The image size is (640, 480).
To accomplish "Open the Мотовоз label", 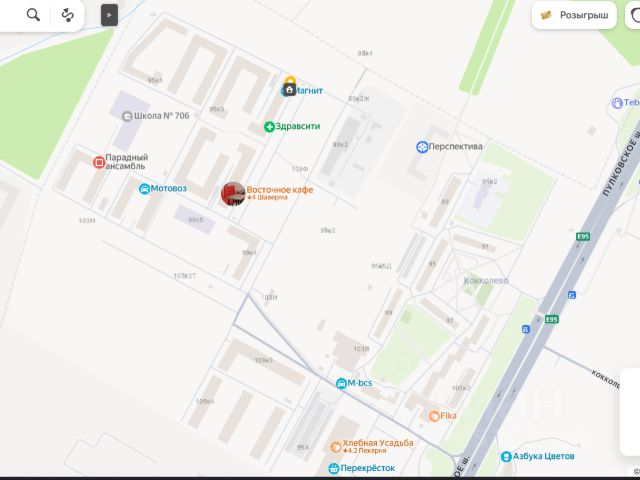I will click(x=169, y=188).
